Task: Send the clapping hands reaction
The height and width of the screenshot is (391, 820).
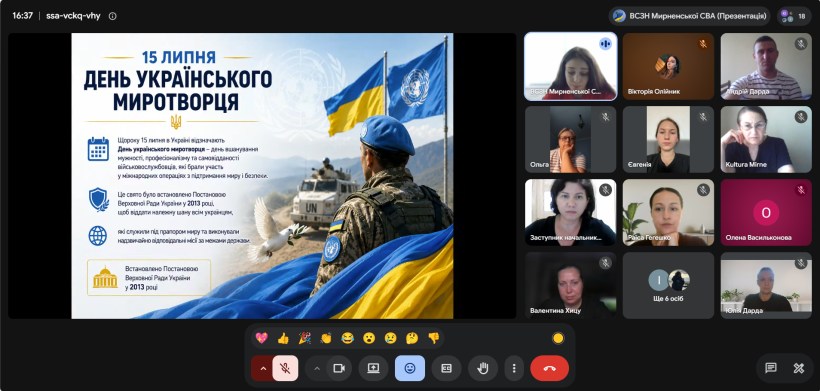Action: (x=326, y=338)
